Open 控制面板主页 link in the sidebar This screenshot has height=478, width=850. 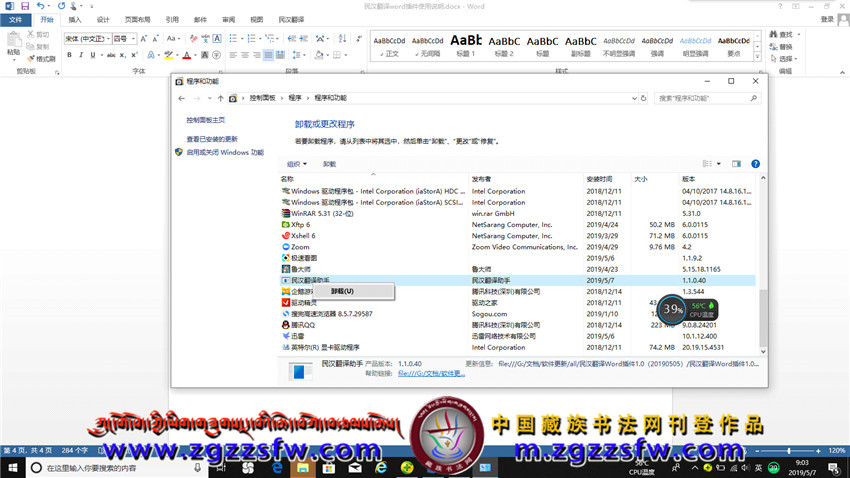pyautogui.click(x=205, y=120)
